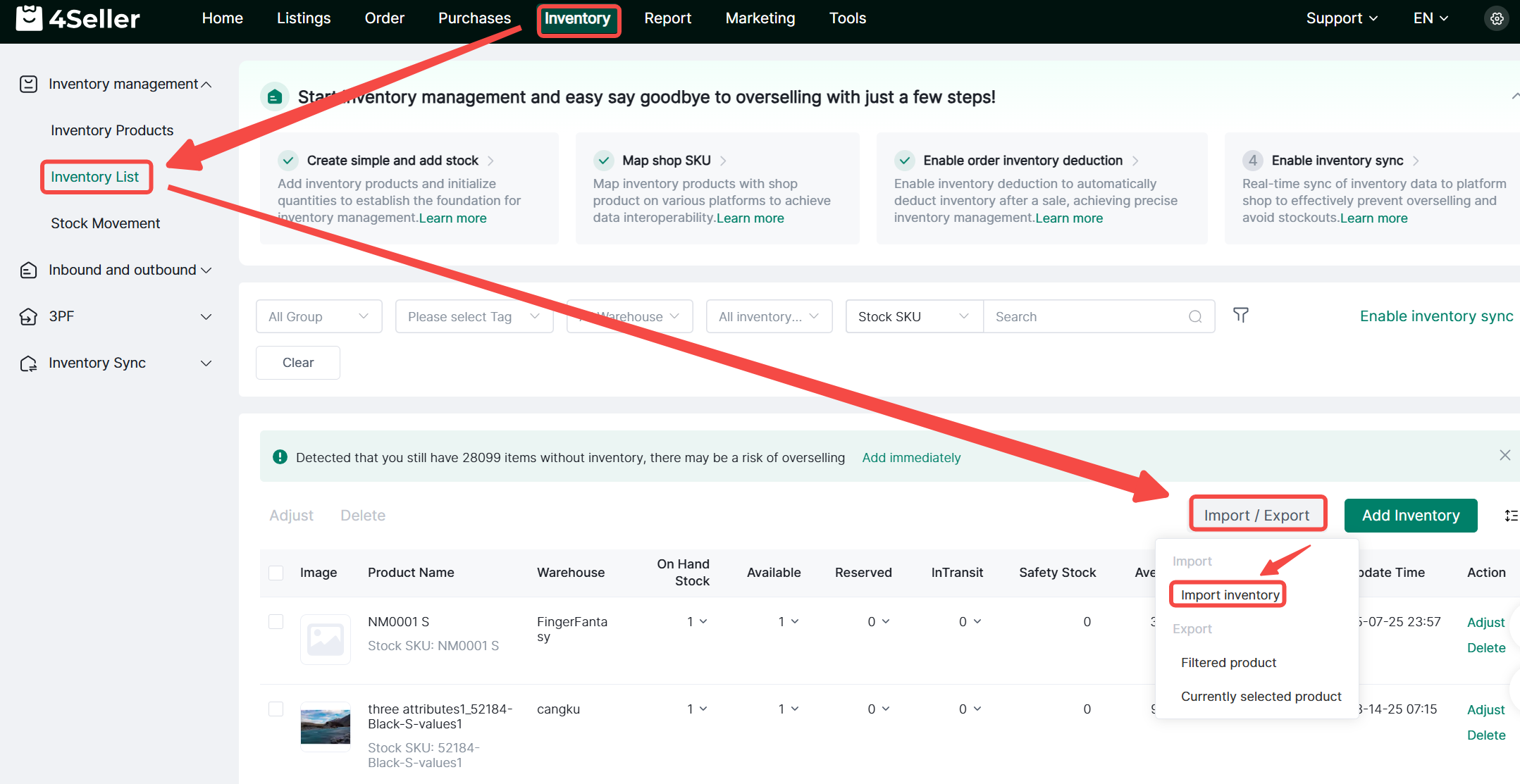Screen dimensions: 1520x784
Task: Select the NM0001 S row checkbox
Action: pyautogui.click(x=276, y=621)
